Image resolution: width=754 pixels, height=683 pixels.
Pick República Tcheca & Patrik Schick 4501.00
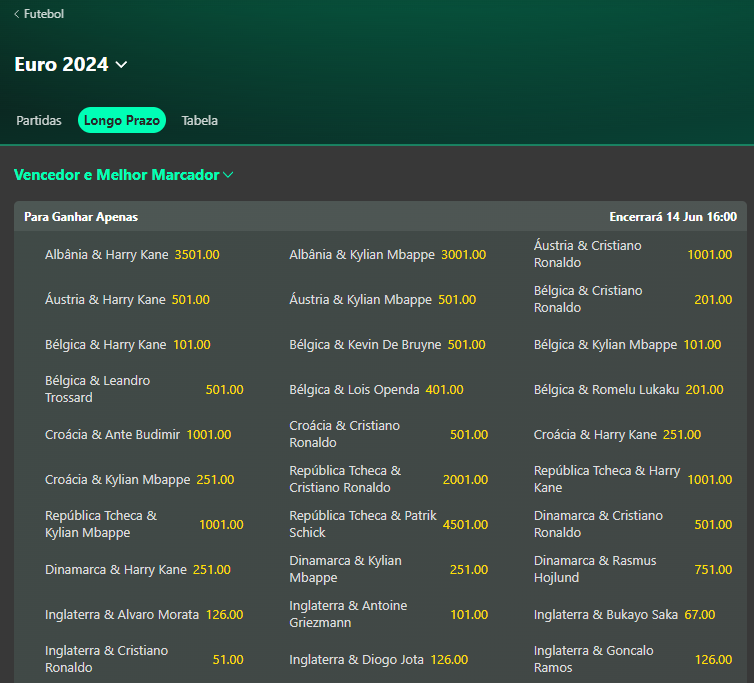(465, 525)
